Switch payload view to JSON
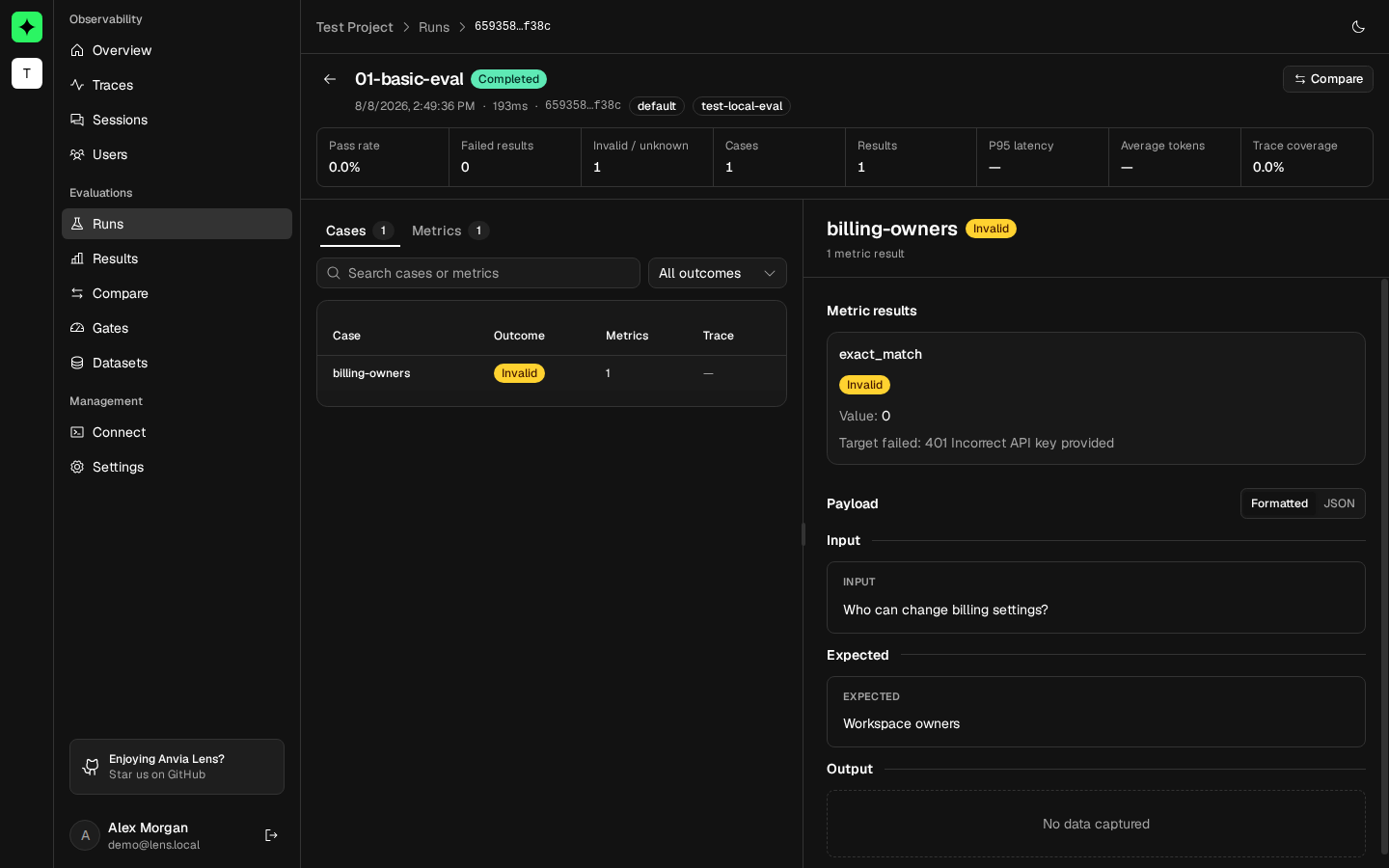 coord(1339,503)
